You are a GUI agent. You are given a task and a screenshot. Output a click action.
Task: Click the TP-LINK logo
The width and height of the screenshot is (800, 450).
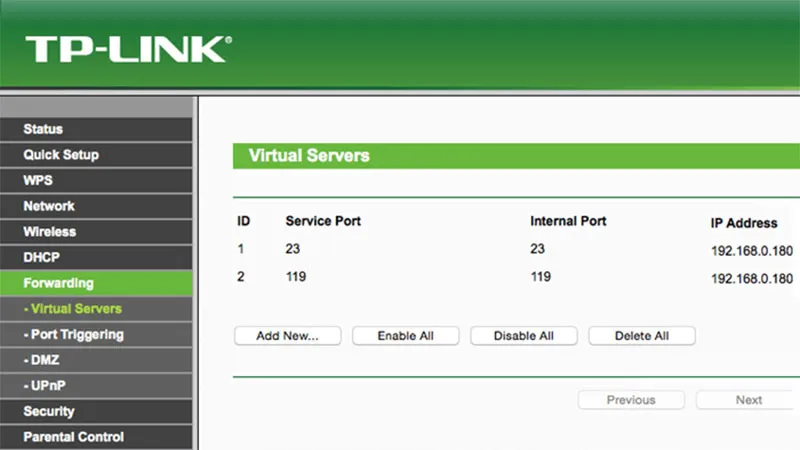129,49
